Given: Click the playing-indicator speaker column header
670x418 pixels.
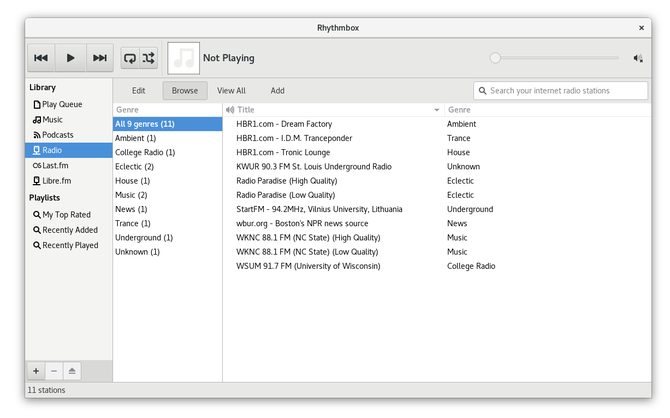Looking at the screenshot, I should [x=230, y=110].
